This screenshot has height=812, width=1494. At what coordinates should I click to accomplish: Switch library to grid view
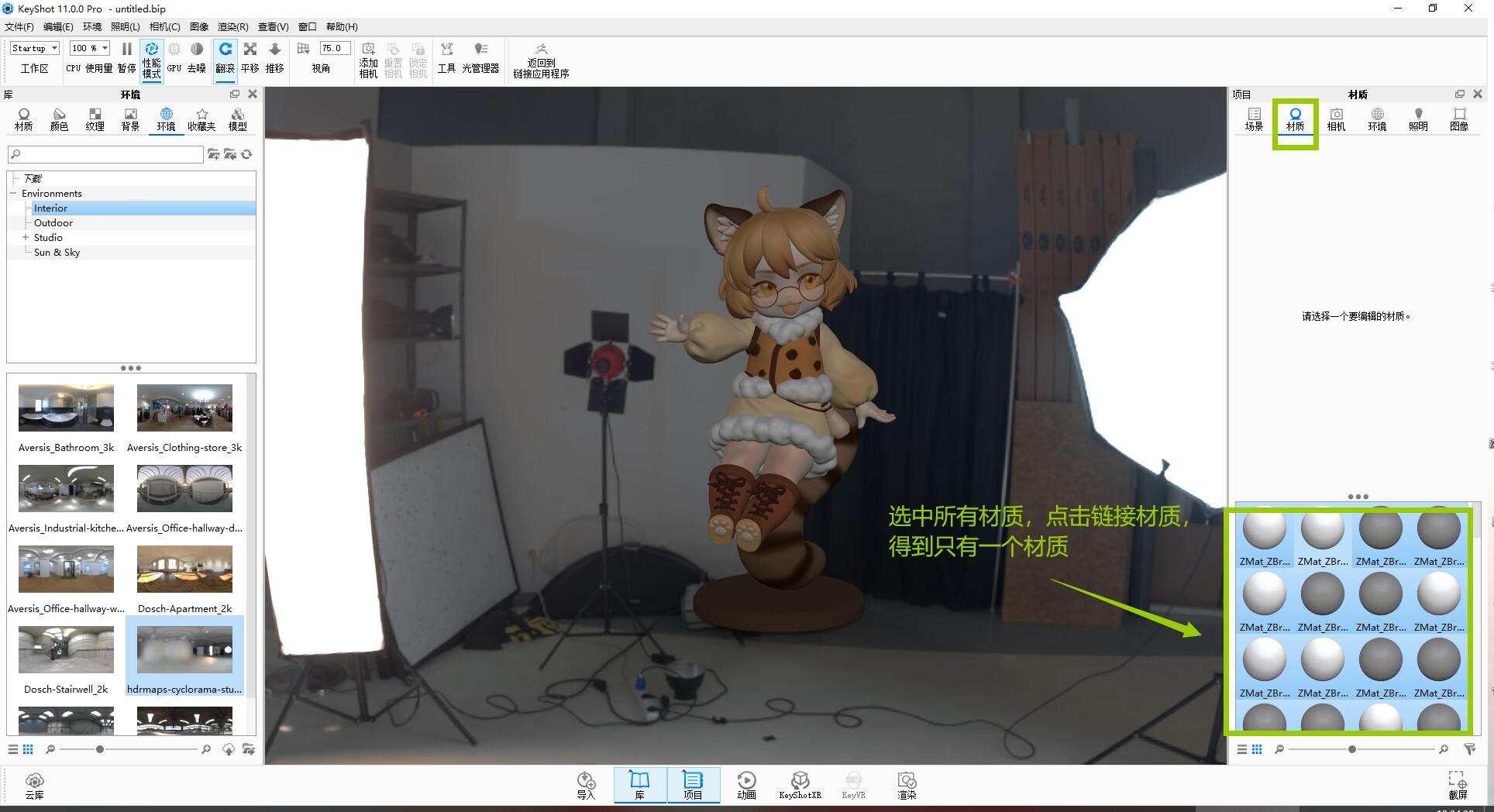click(28, 749)
